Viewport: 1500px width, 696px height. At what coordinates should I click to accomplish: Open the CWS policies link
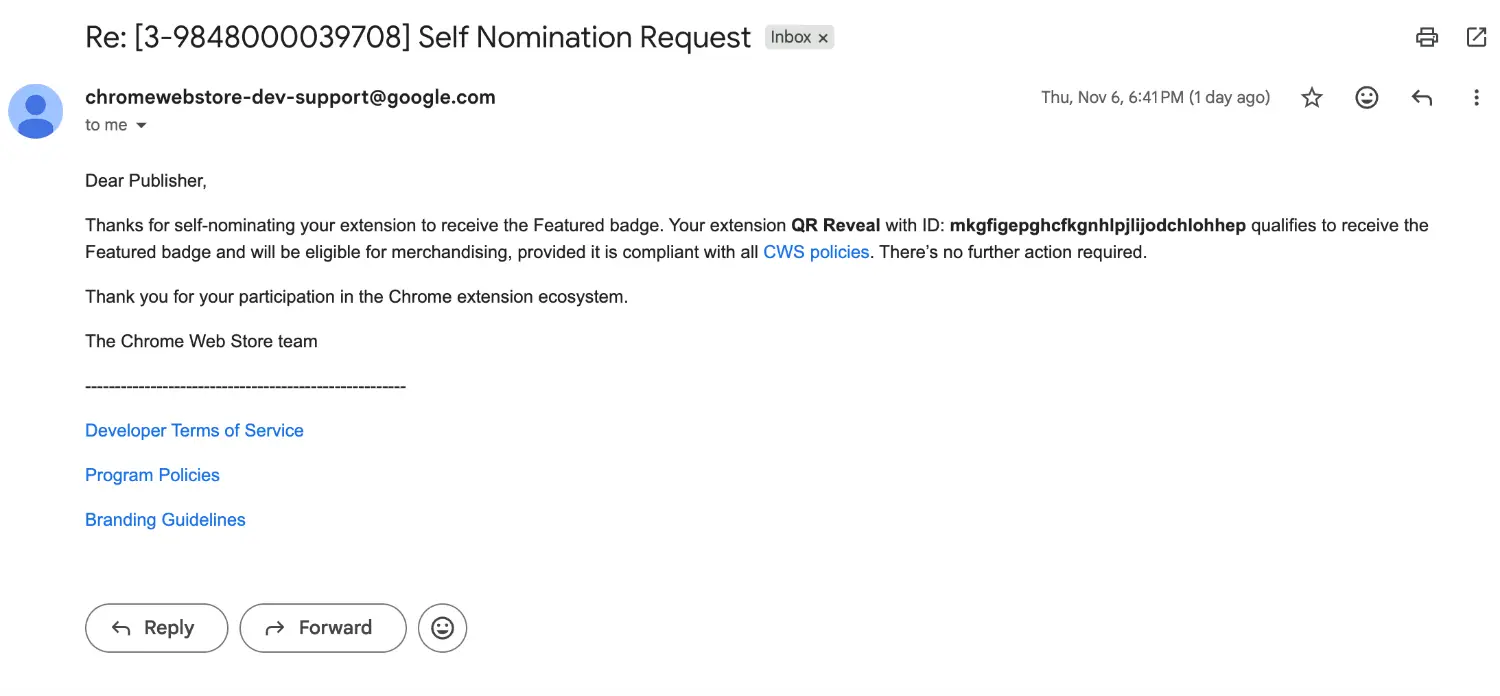tap(816, 252)
